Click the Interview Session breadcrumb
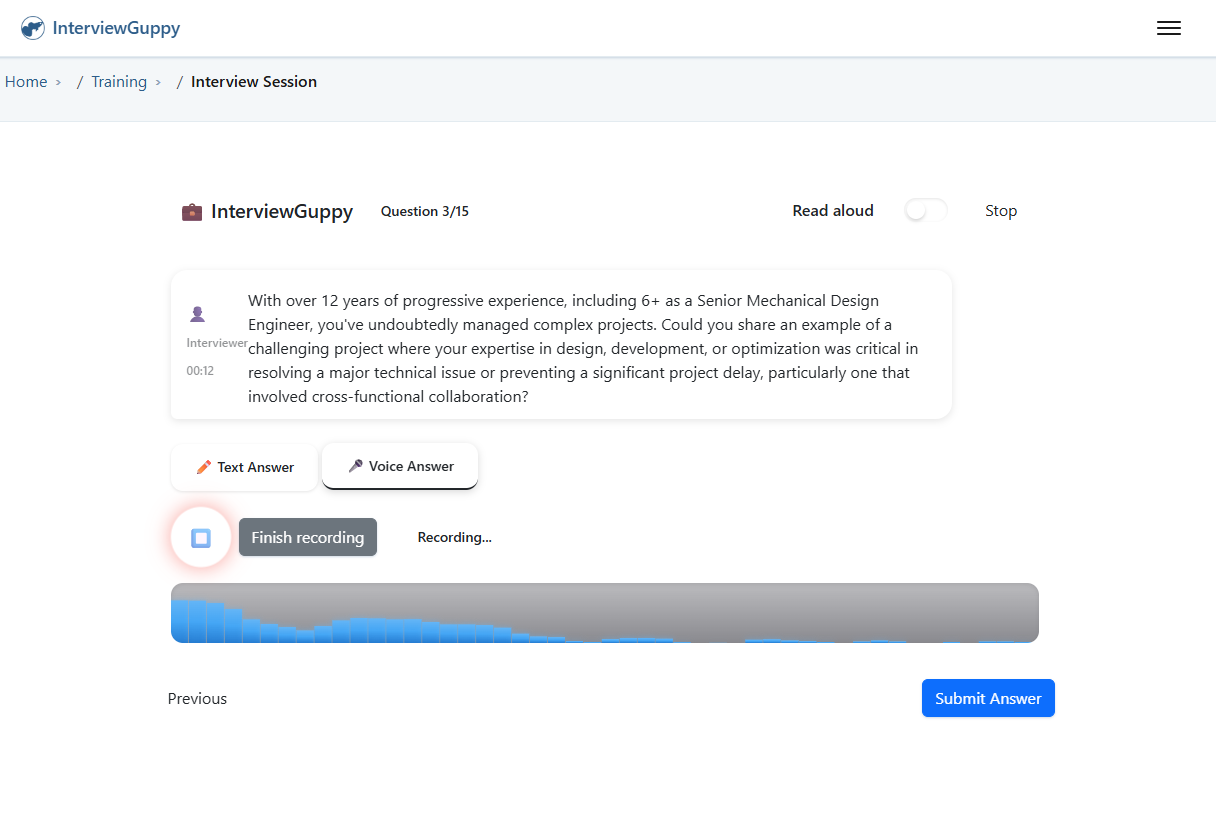 tap(254, 81)
